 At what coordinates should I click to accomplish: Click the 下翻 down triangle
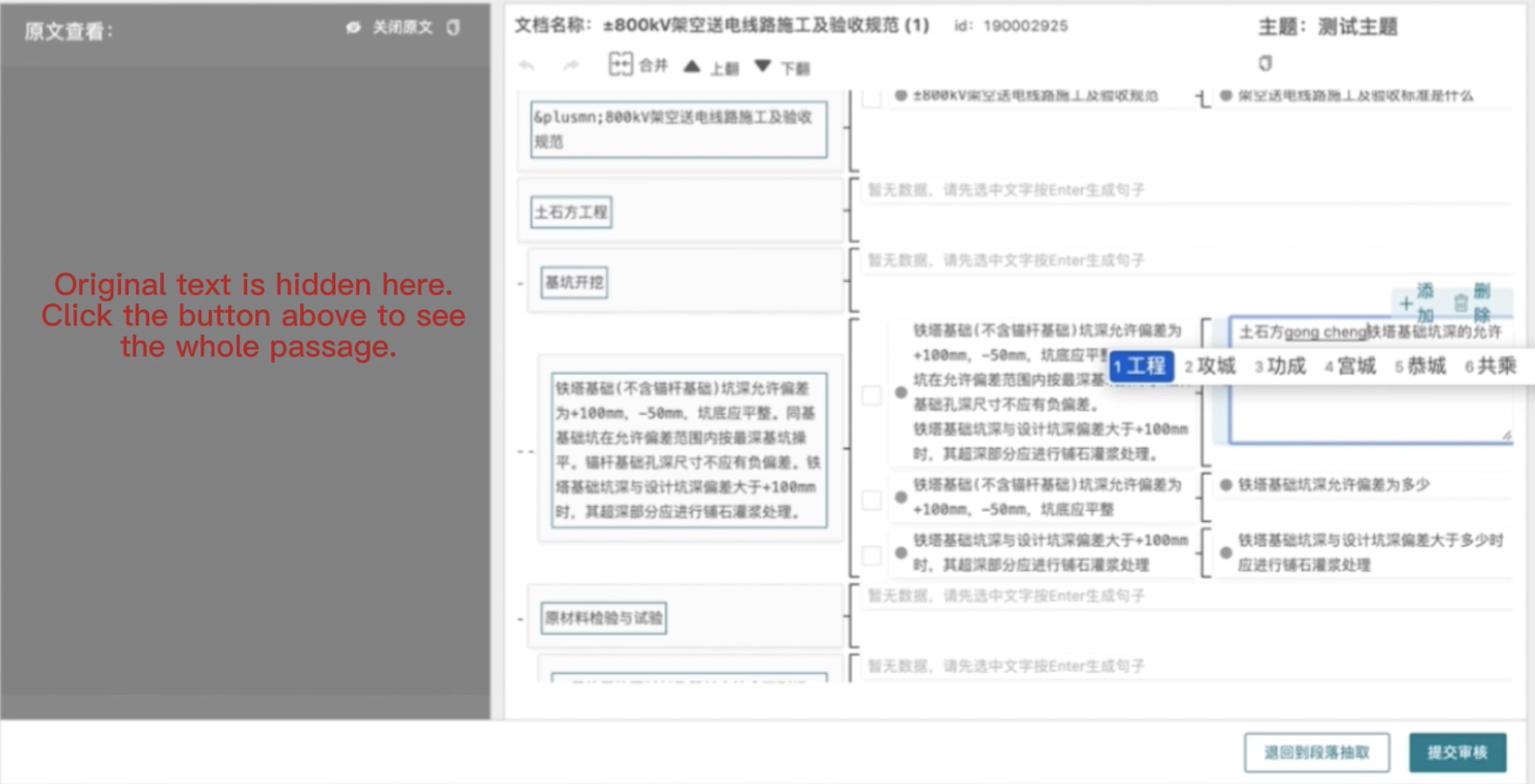pos(763,66)
